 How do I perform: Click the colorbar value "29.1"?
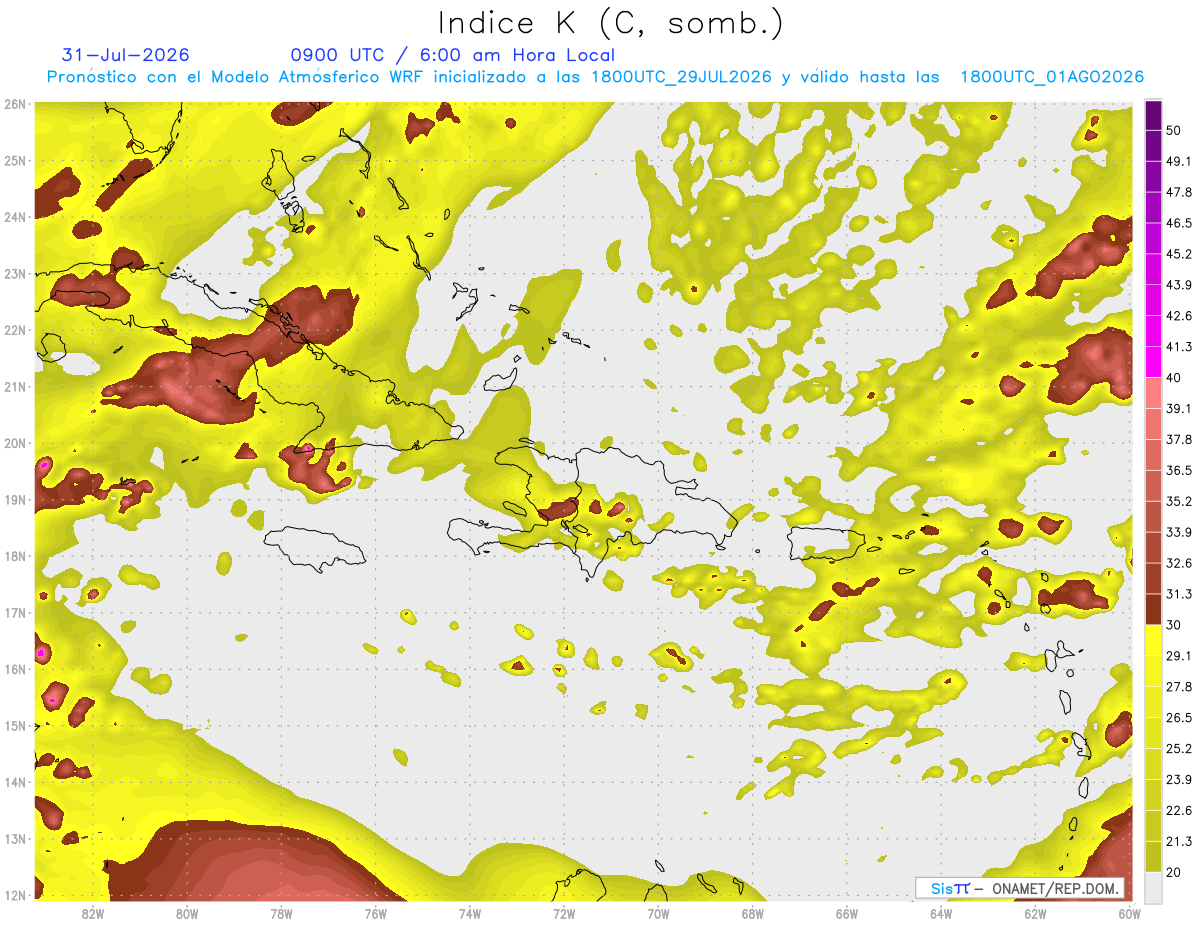click(1178, 655)
